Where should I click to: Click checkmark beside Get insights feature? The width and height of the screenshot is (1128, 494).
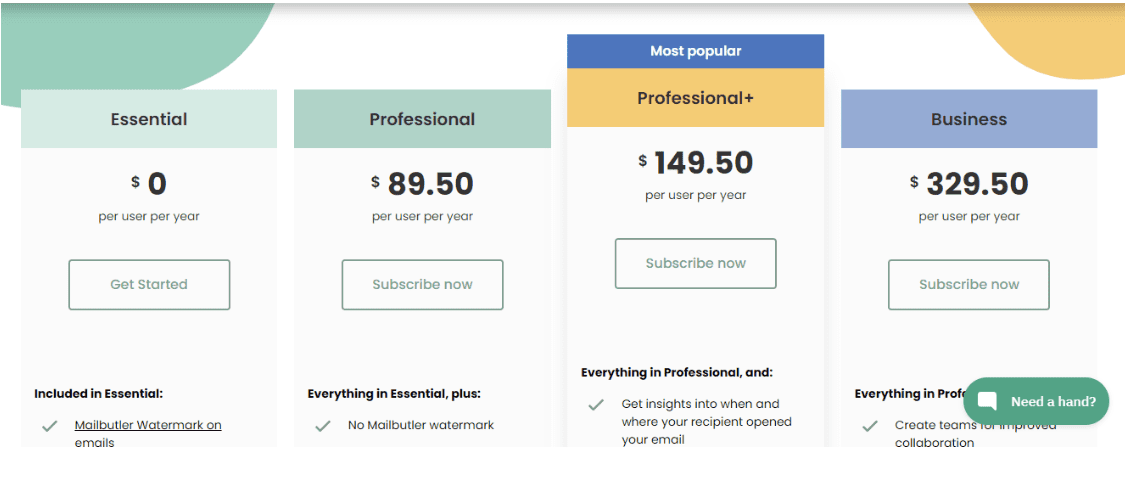pos(596,405)
